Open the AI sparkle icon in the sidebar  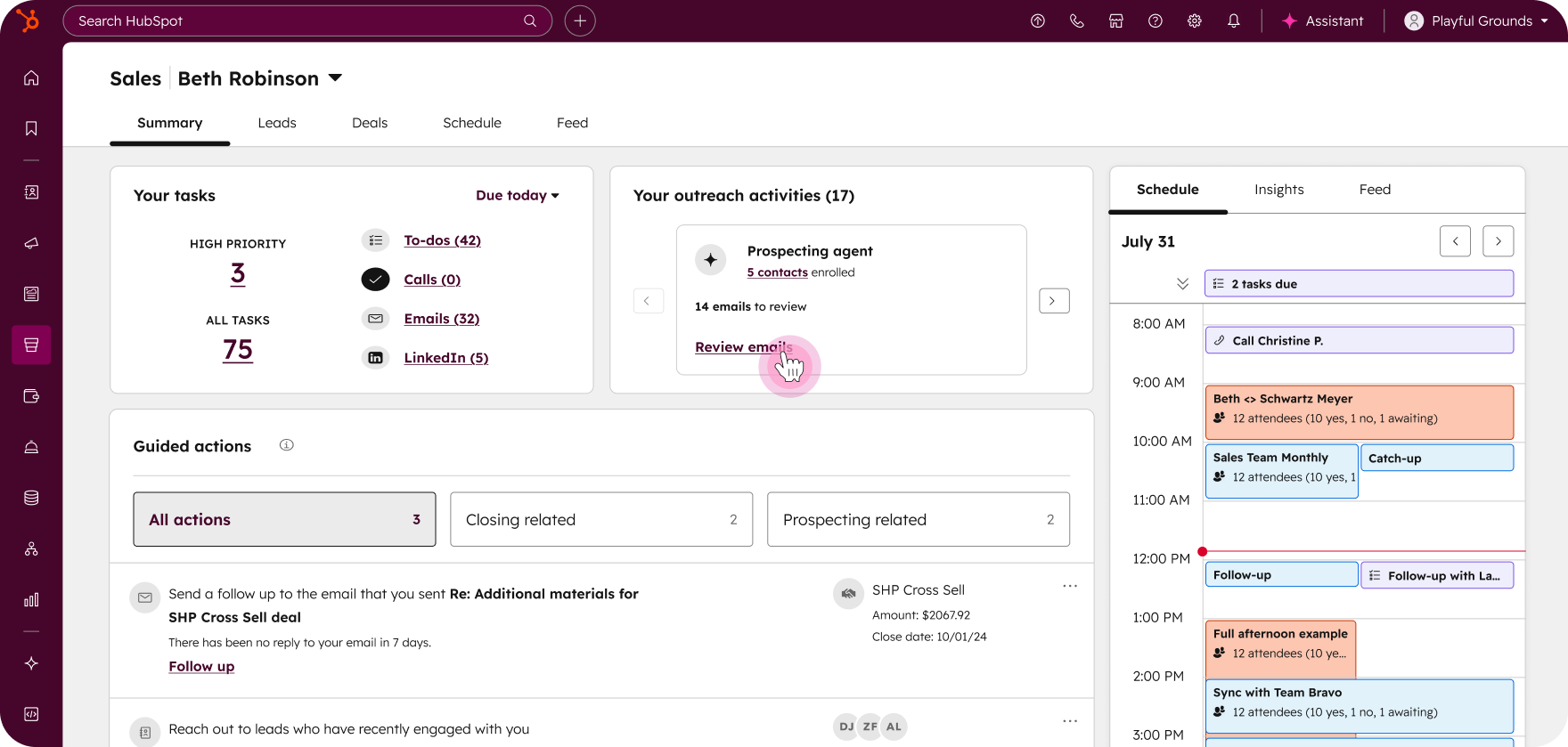point(31,663)
